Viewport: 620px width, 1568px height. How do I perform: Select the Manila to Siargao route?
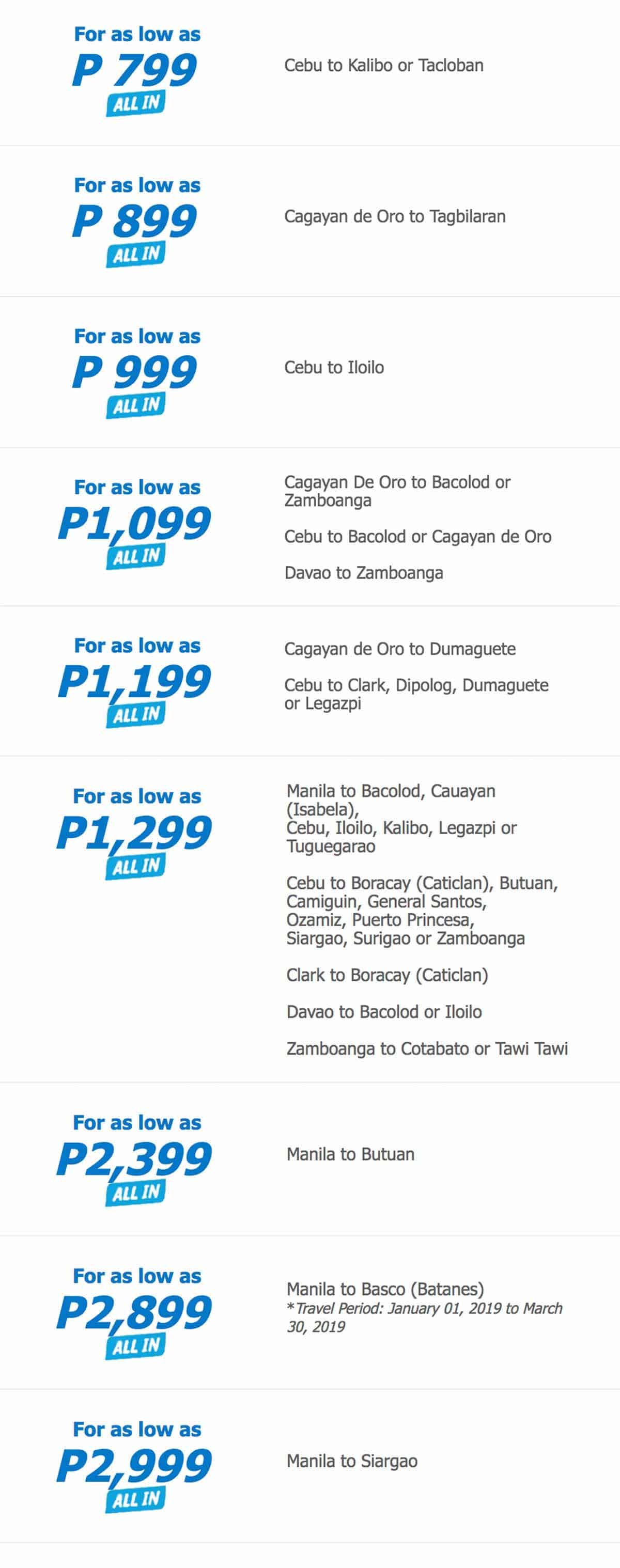click(352, 1461)
